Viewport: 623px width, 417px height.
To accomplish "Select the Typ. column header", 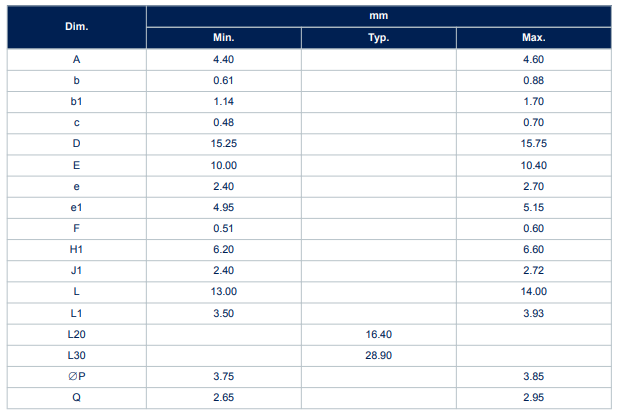I will coord(378,38).
